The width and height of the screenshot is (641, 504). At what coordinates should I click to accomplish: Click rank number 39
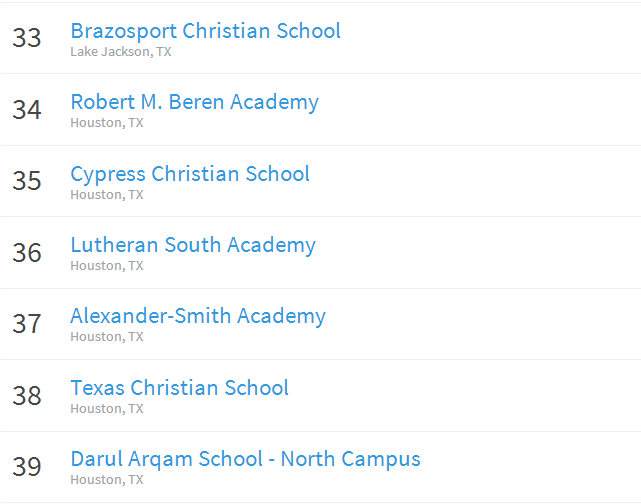(x=27, y=467)
